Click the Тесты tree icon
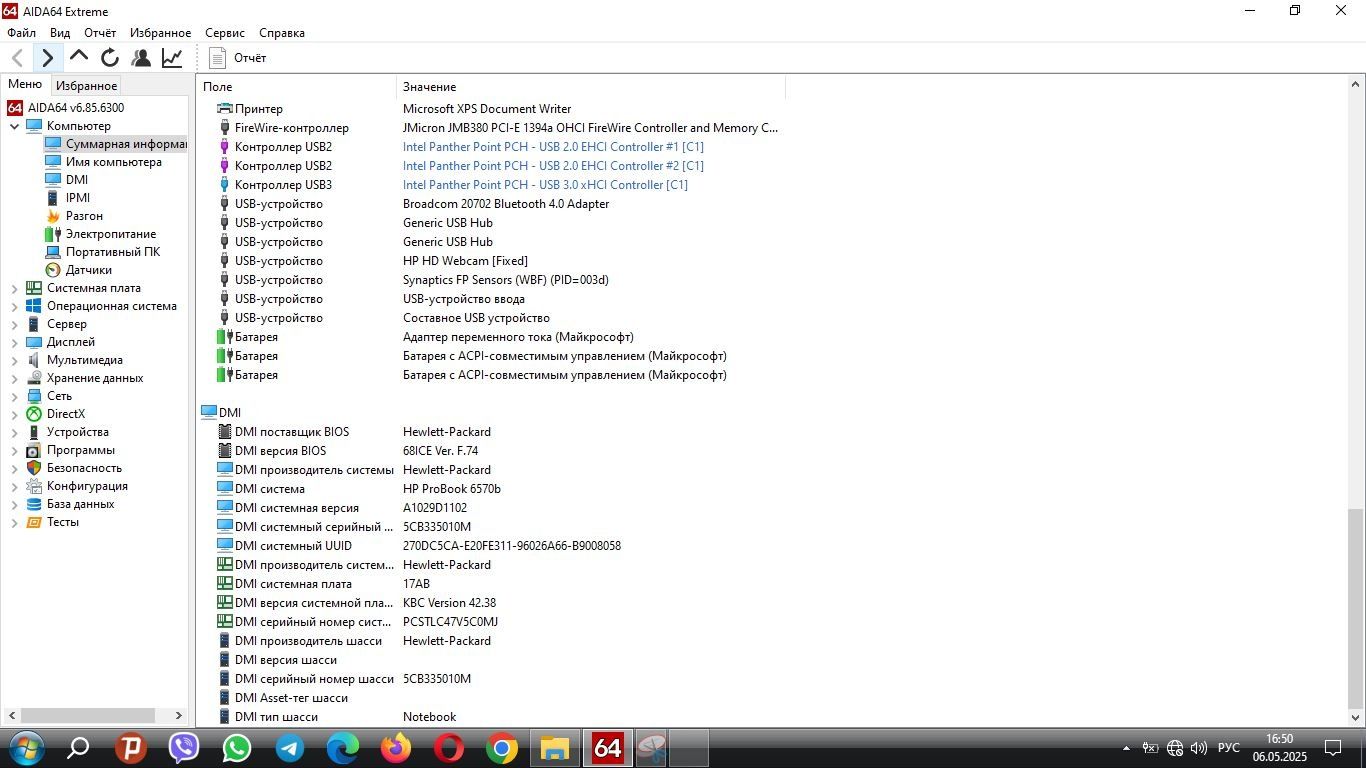The height and width of the screenshot is (768, 1366). (x=34, y=522)
